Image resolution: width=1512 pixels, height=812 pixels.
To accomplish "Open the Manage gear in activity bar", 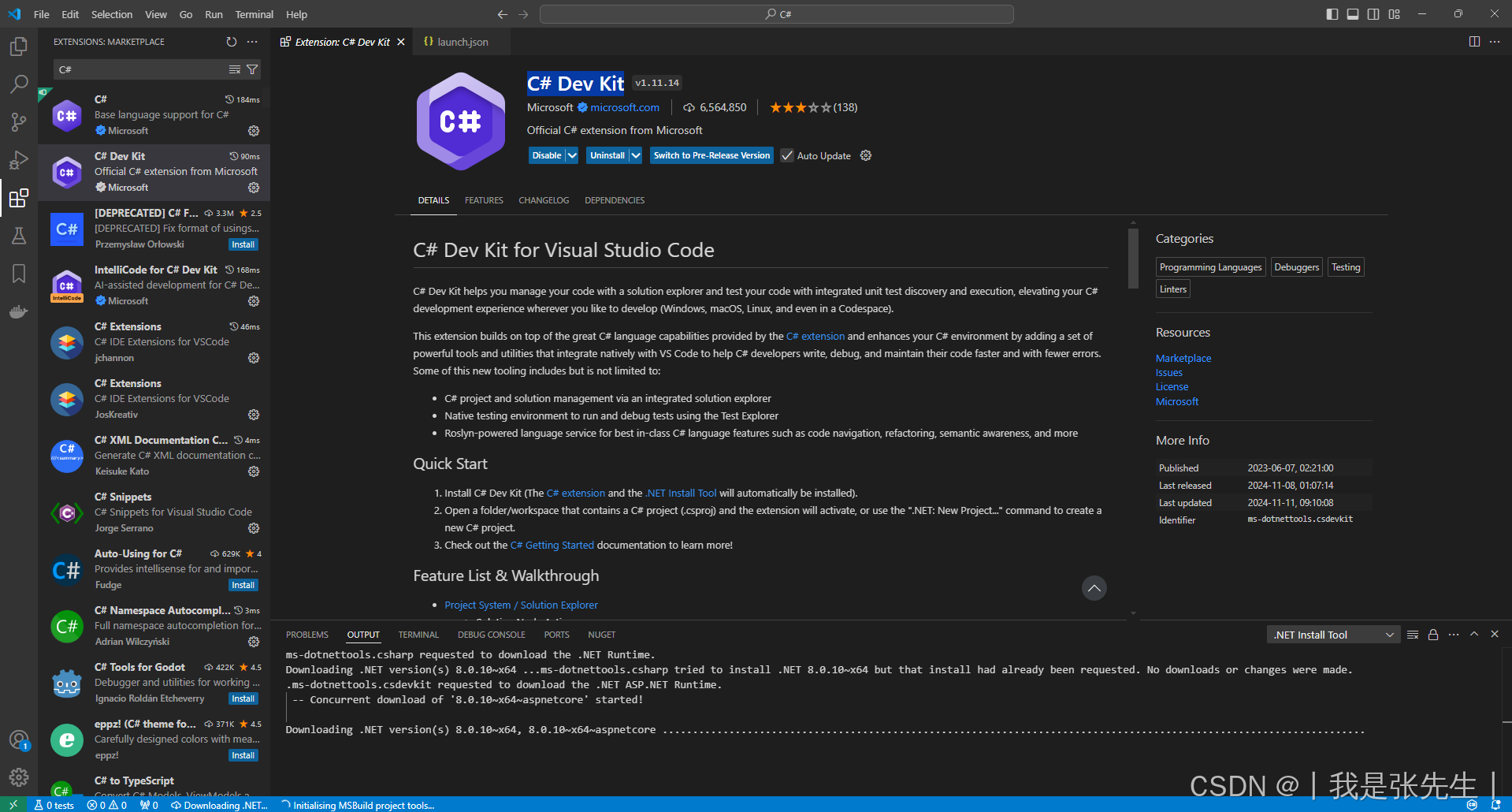I will [x=19, y=778].
